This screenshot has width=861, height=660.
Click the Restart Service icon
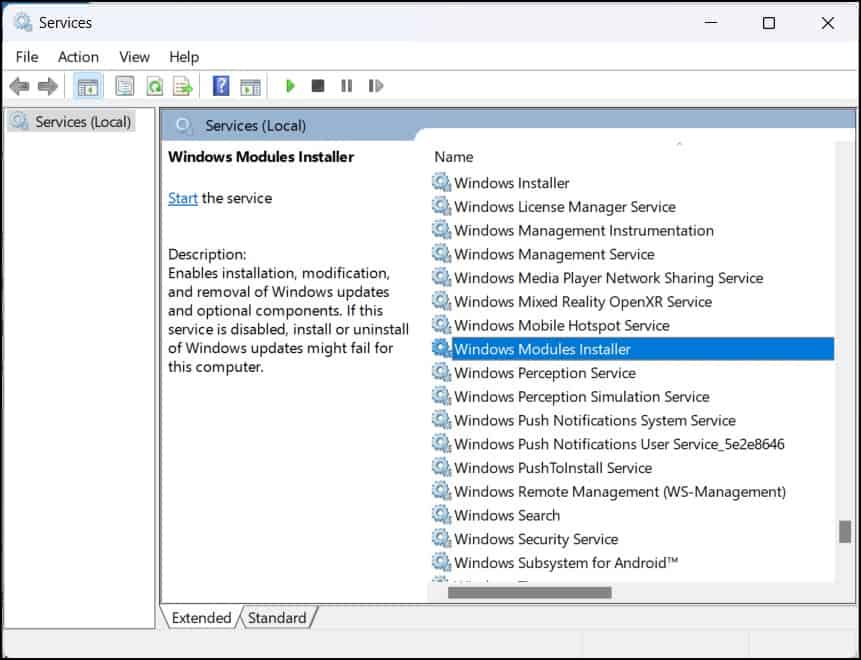[x=376, y=86]
